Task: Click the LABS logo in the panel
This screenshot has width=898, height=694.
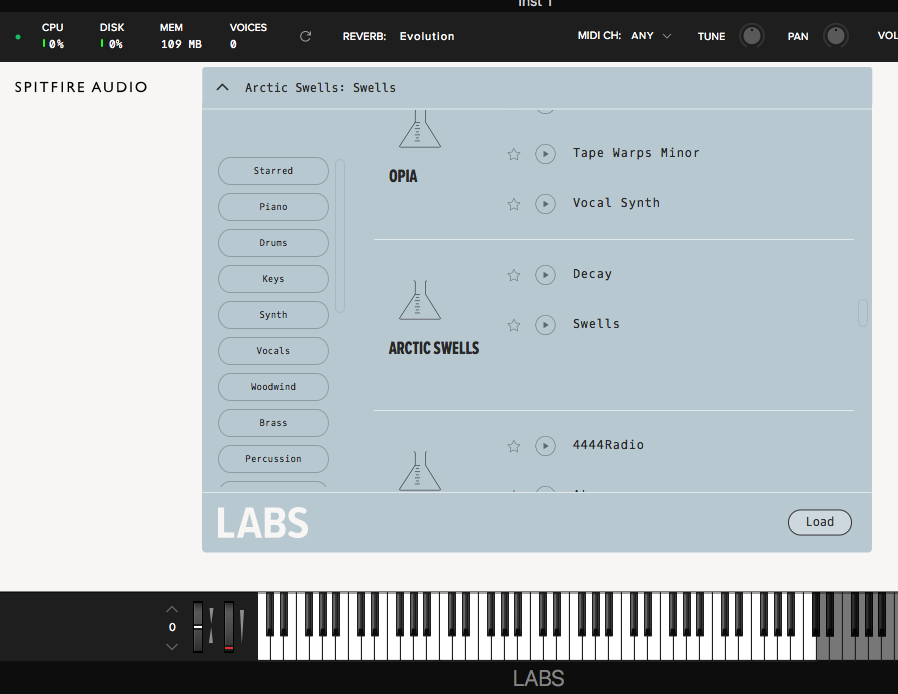Action: pyautogui.click(x=262, y=522)
